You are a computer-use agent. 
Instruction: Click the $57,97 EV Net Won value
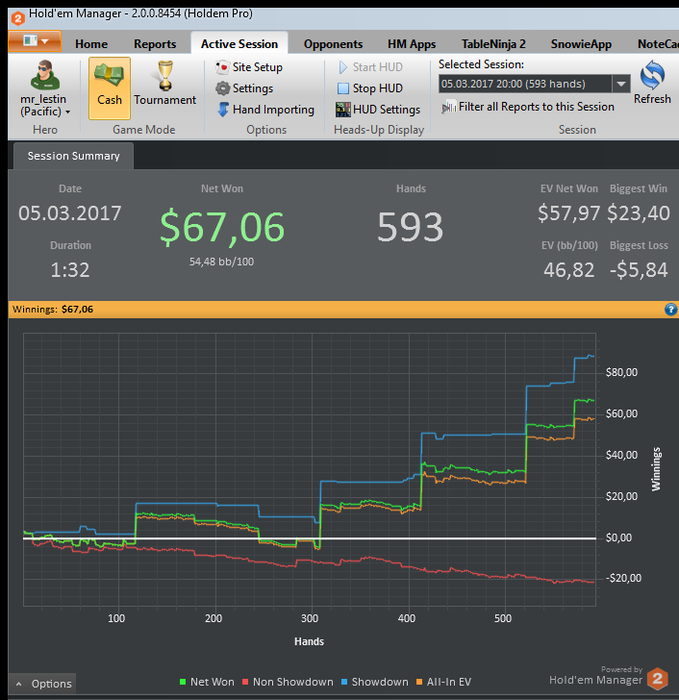pyautogui.click(x=569, y=213)
